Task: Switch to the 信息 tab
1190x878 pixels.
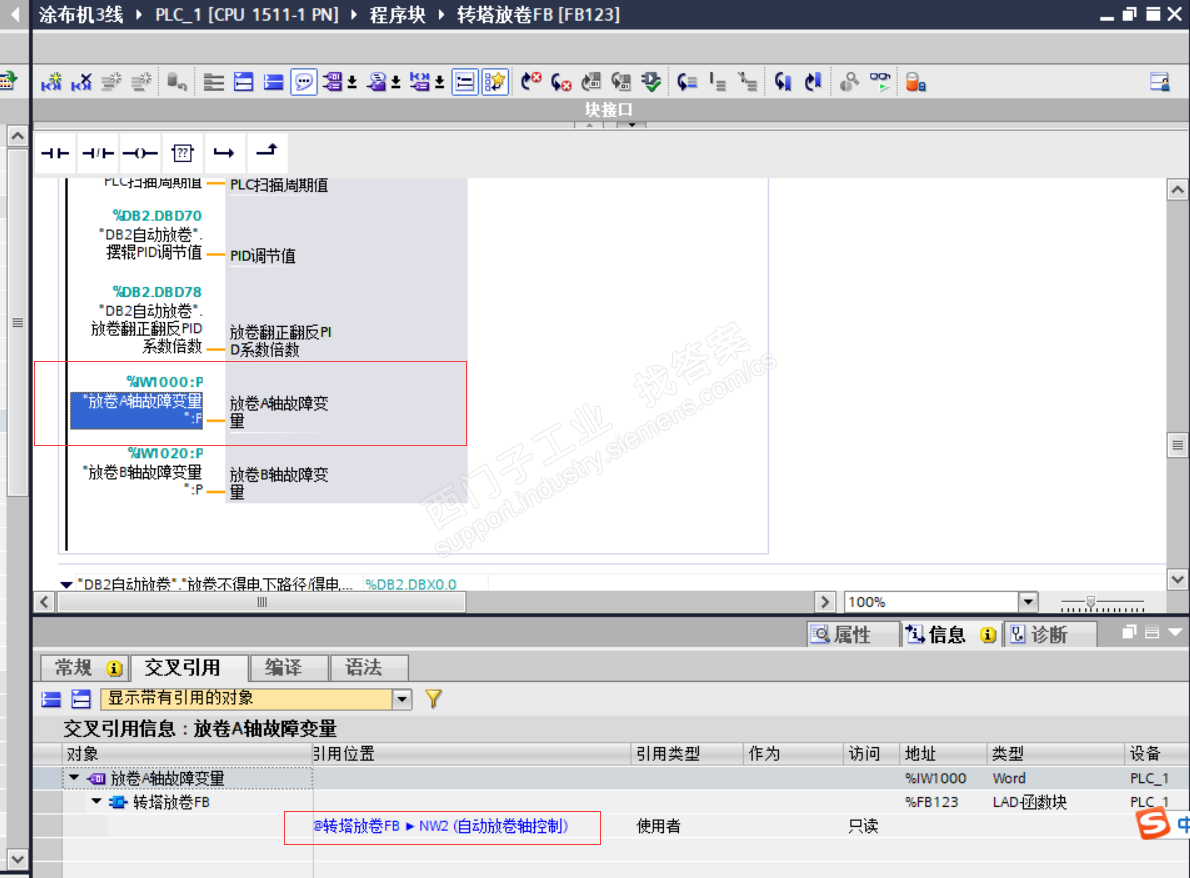Action: (951, 634)
